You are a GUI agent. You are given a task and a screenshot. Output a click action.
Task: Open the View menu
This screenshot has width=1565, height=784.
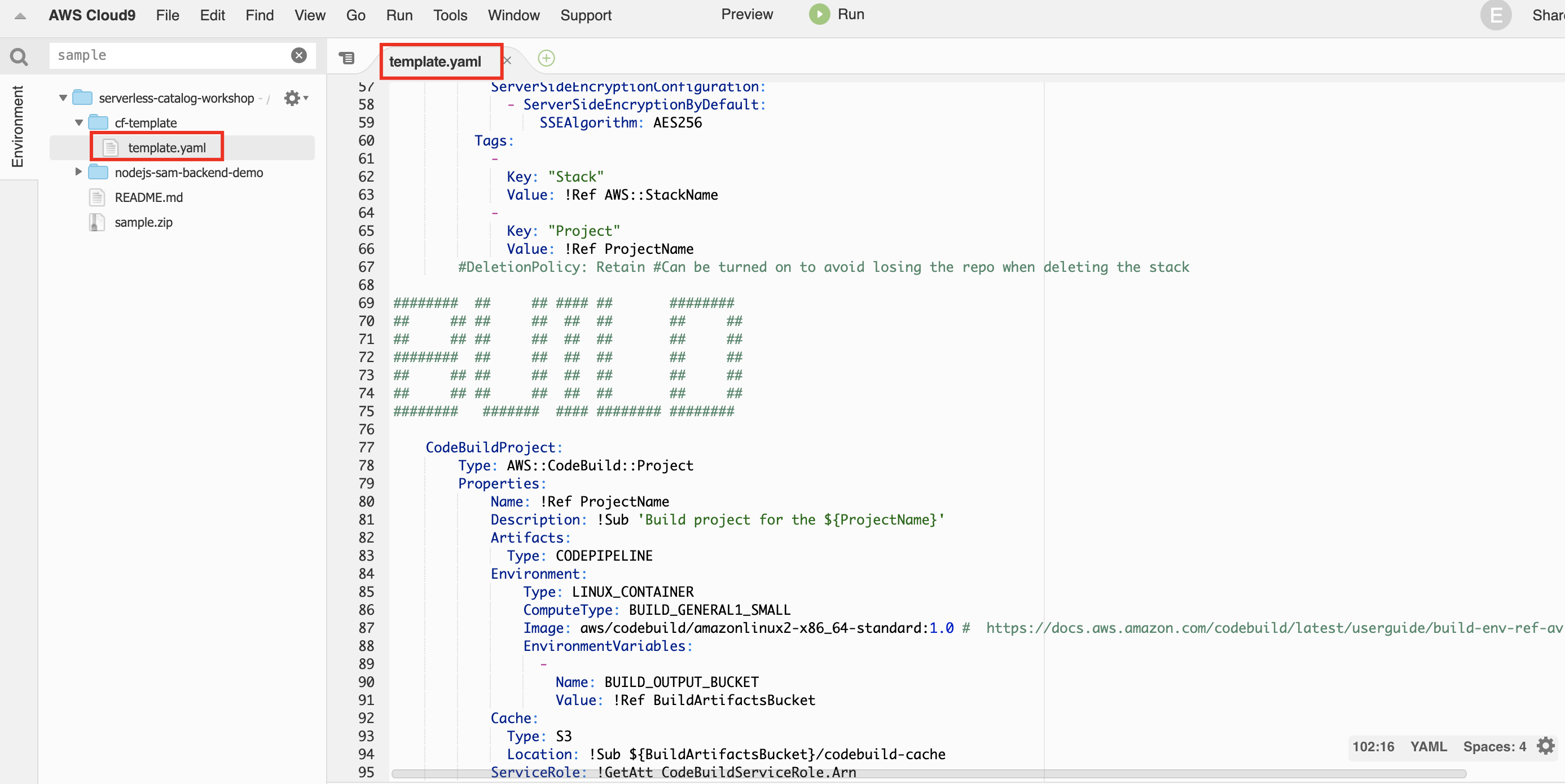click(x=310, y=15)
